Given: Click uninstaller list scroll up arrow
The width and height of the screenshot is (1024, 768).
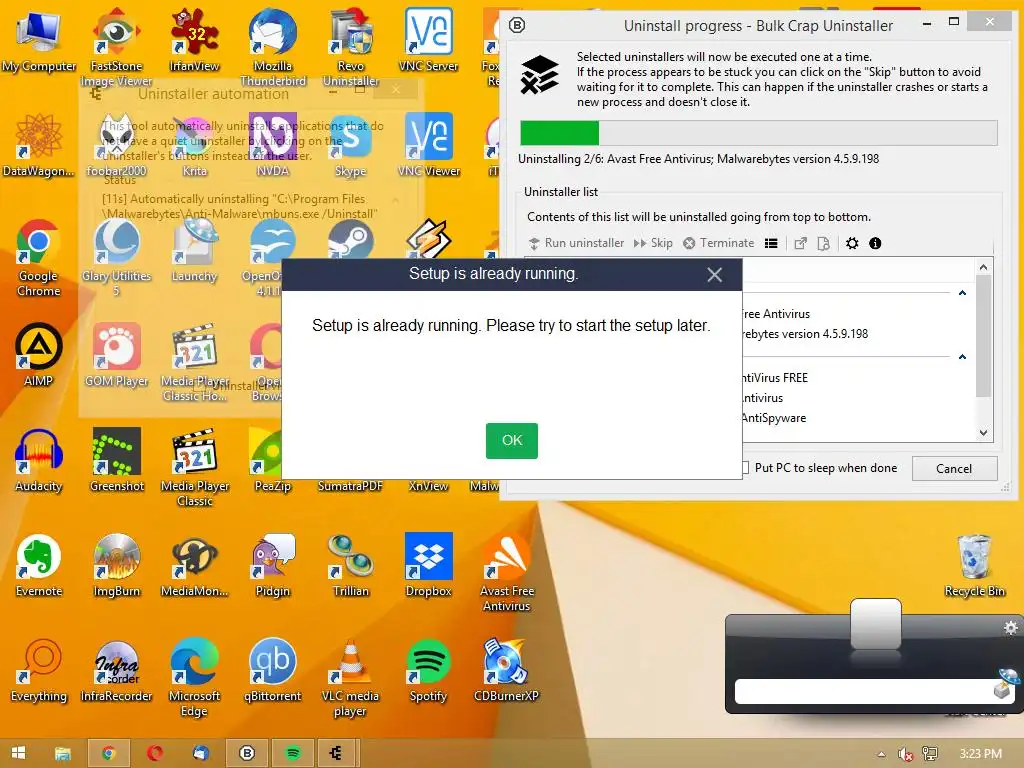Looking at the screenshot, I should 984,267.
